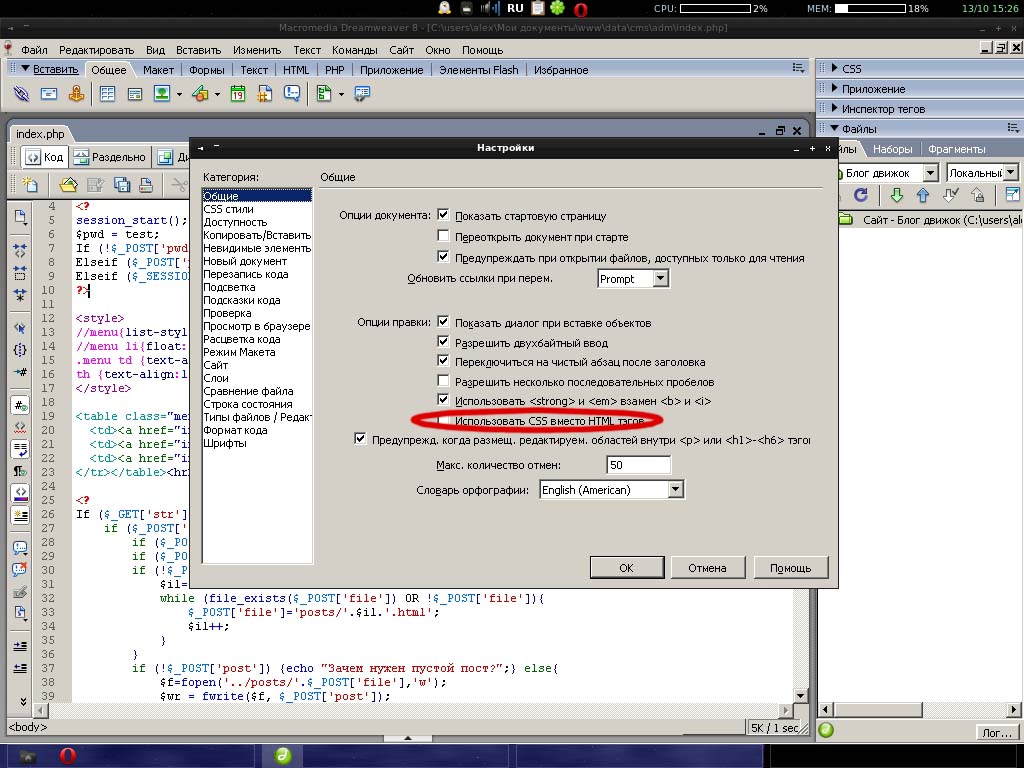
Task: Click the Print code printer icon
Action: point(146,185)
